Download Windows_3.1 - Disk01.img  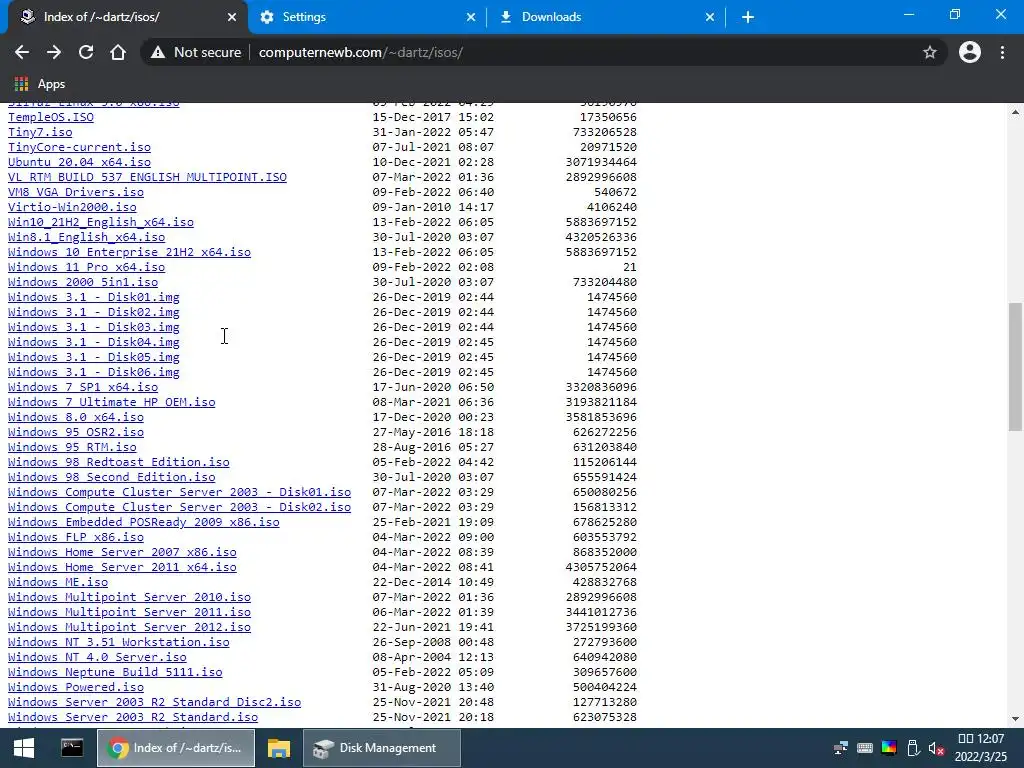(x=93, y=297)
